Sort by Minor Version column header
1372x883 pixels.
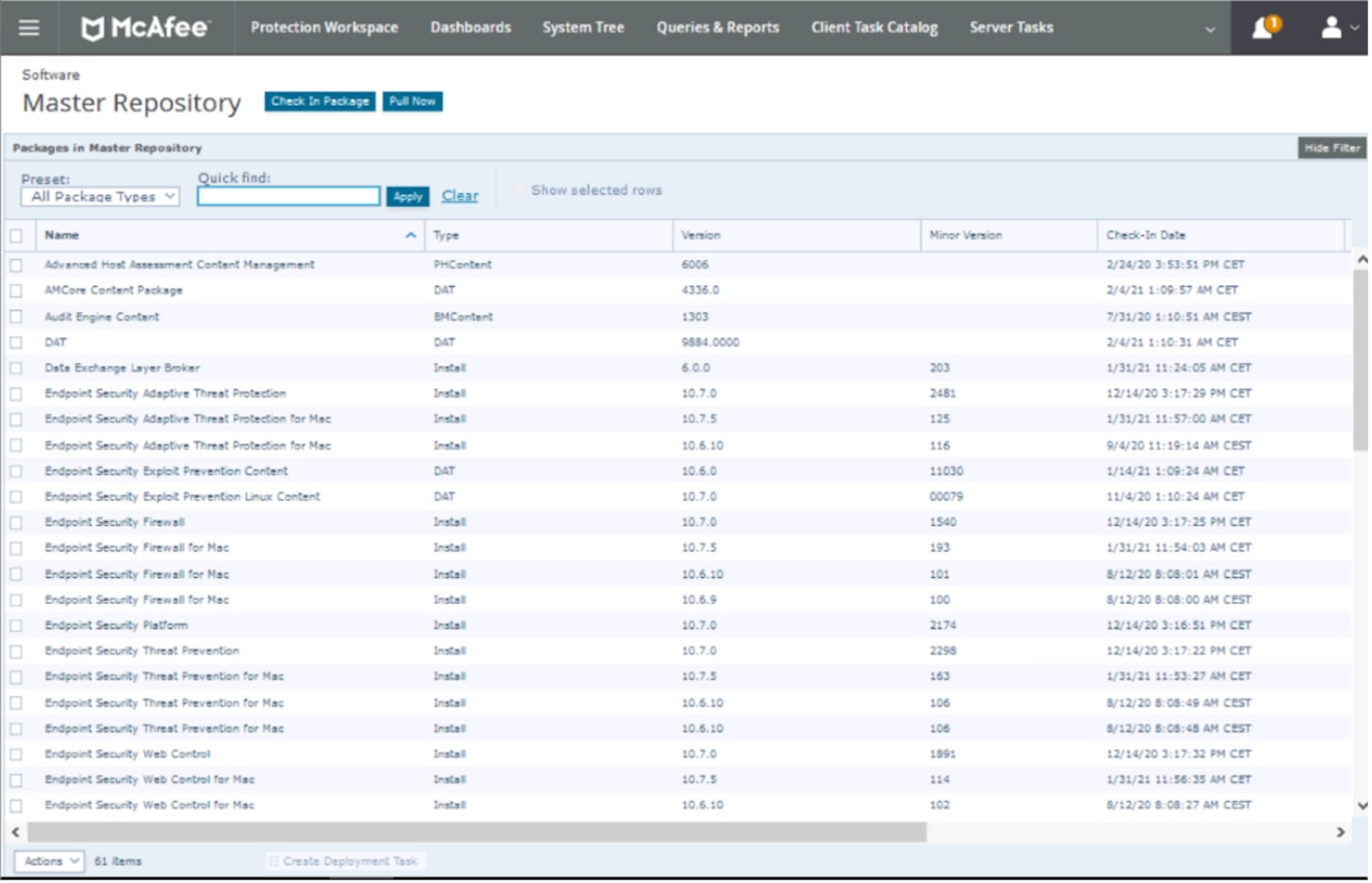point(965,235)
